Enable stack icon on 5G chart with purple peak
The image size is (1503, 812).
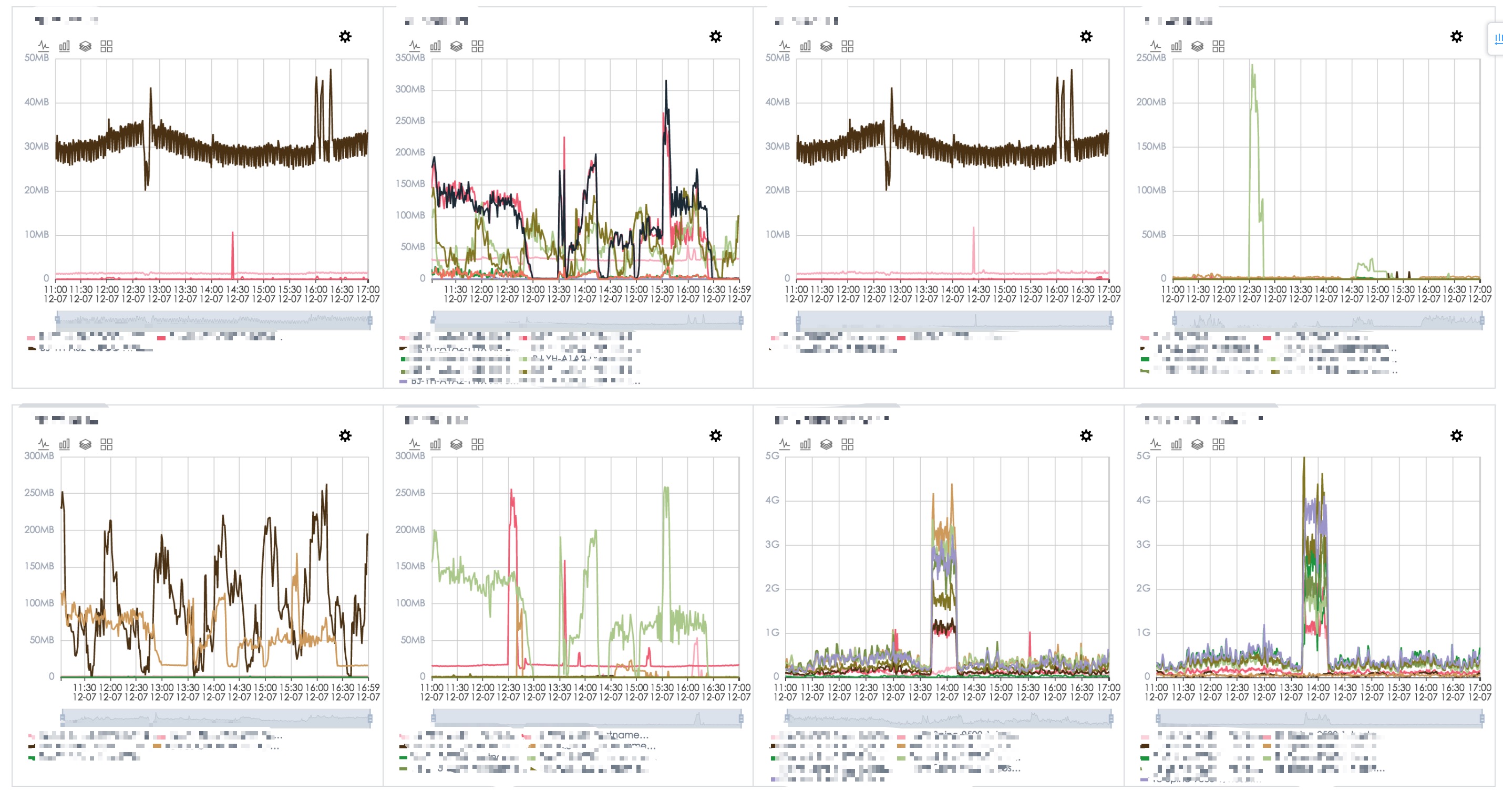point(1197,444)
